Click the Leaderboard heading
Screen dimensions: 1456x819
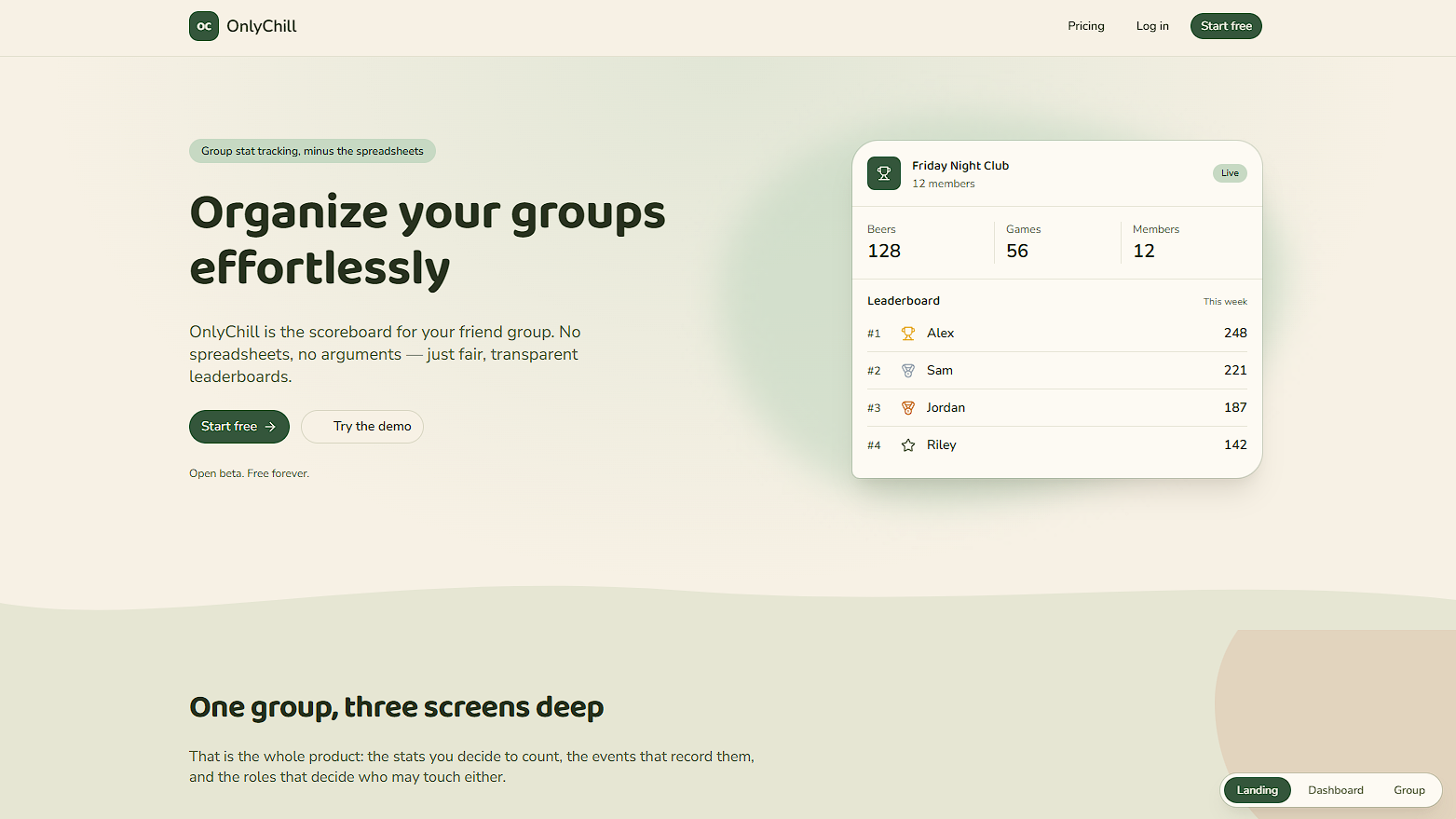904,301
